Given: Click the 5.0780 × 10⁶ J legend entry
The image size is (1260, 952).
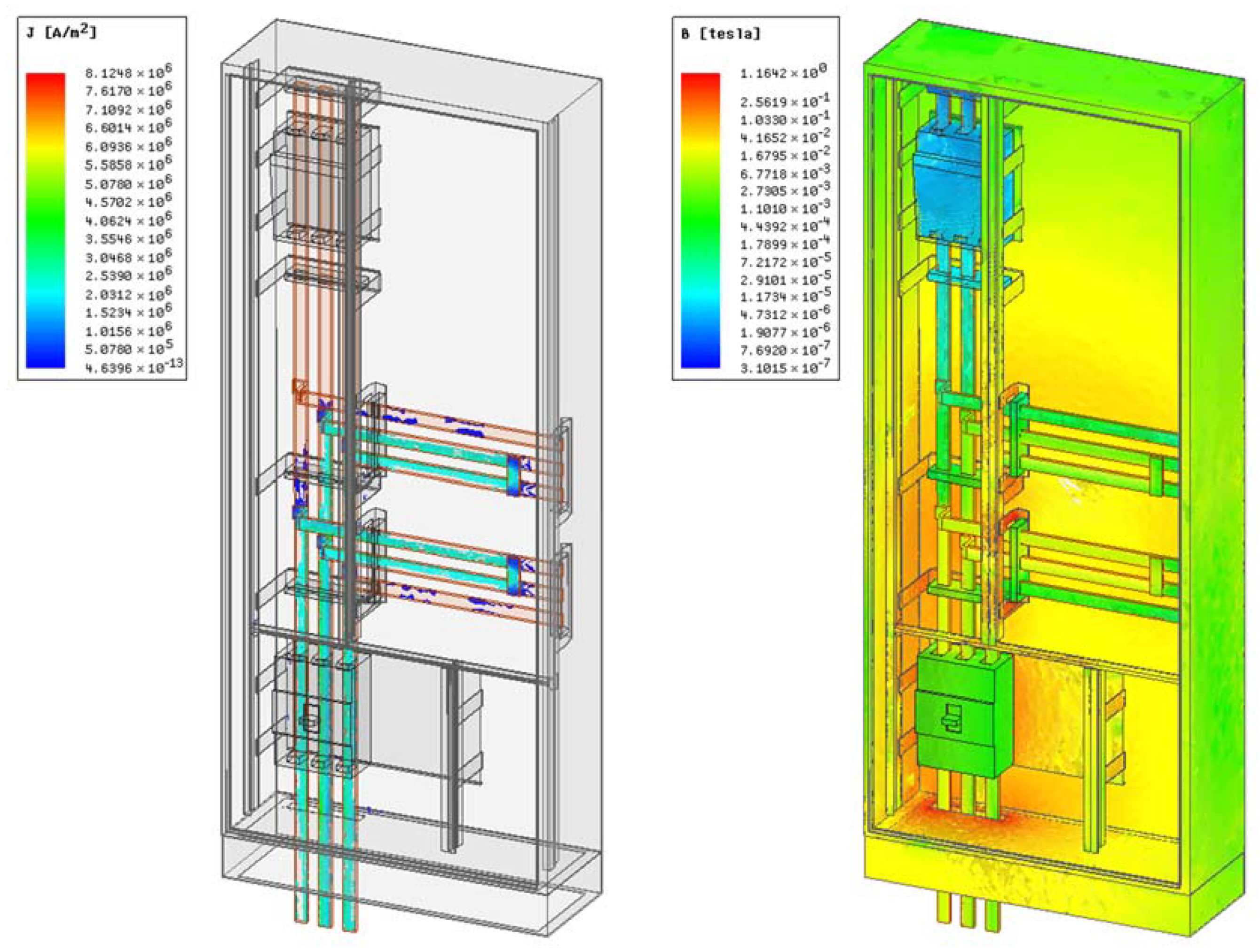Looking at the screenshot, I should coord(128,183).
